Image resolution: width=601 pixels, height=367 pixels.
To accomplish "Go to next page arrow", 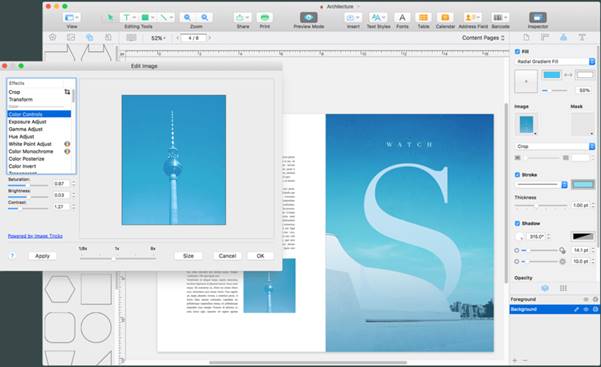I will coord(210,38).
